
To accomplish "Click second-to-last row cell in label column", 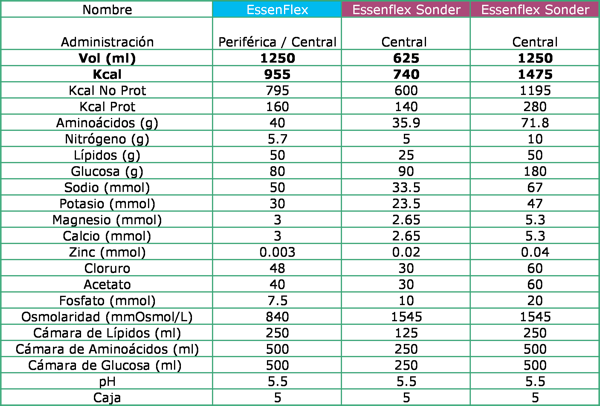I will (106, 381).
